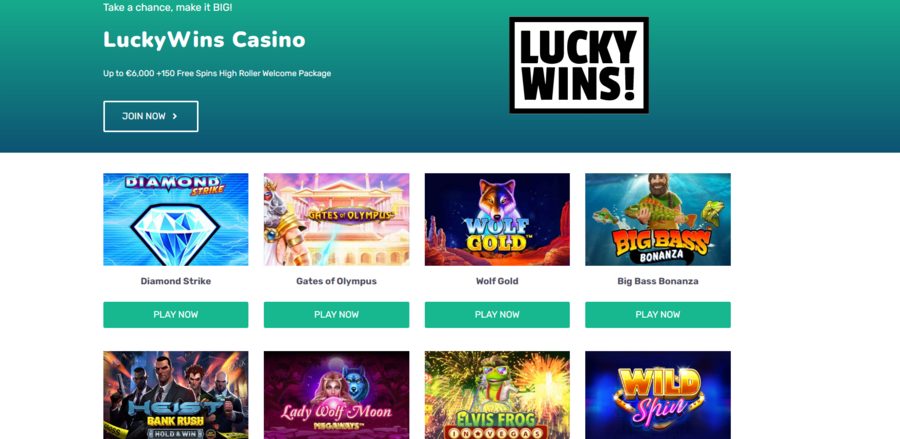Play Now under Big Bass Bonanza
The width and height of the screenshot is (900, 439).
[x=658, y=314]
